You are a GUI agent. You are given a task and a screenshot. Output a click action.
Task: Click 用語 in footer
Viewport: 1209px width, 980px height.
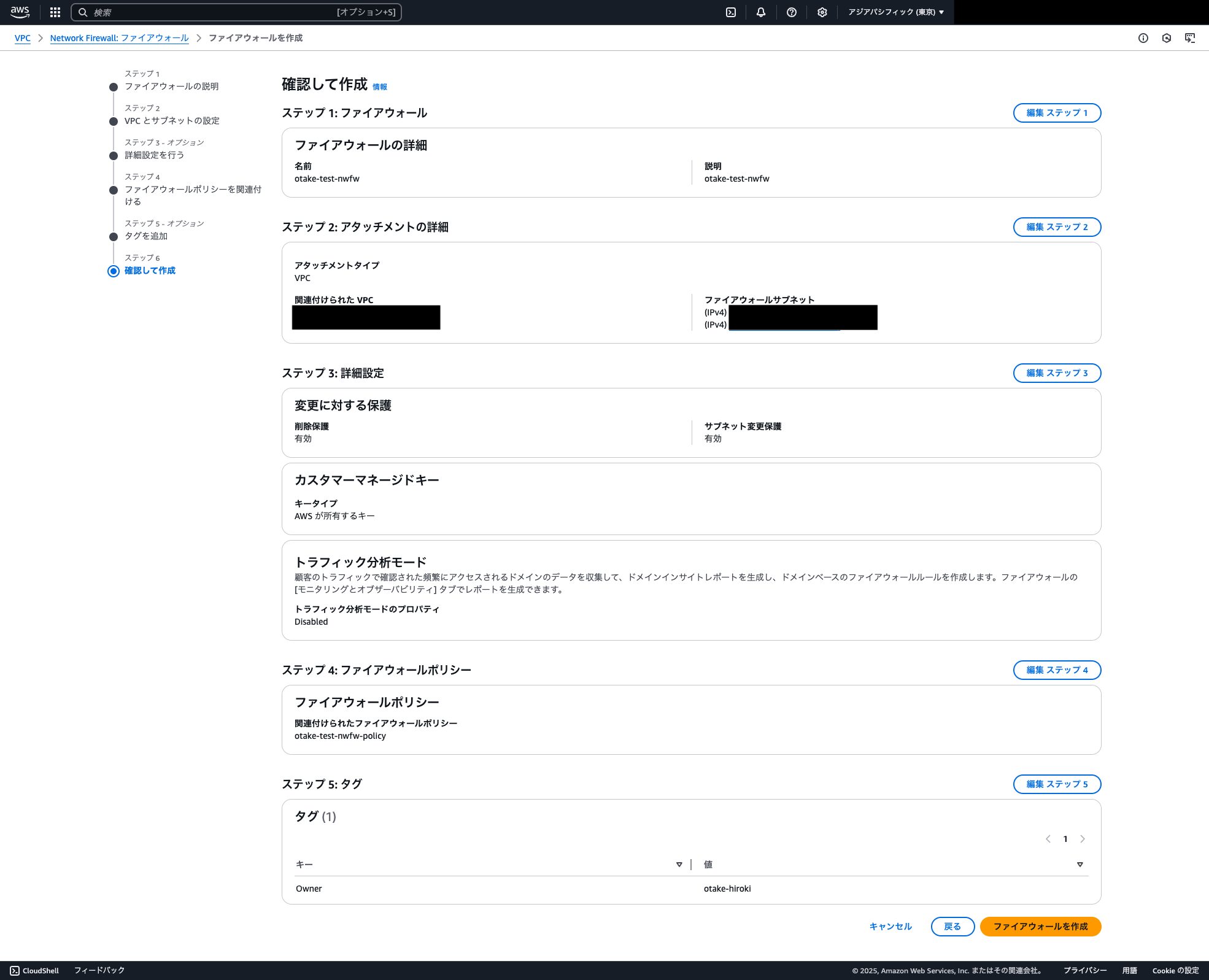click(x=1130, y=971)
